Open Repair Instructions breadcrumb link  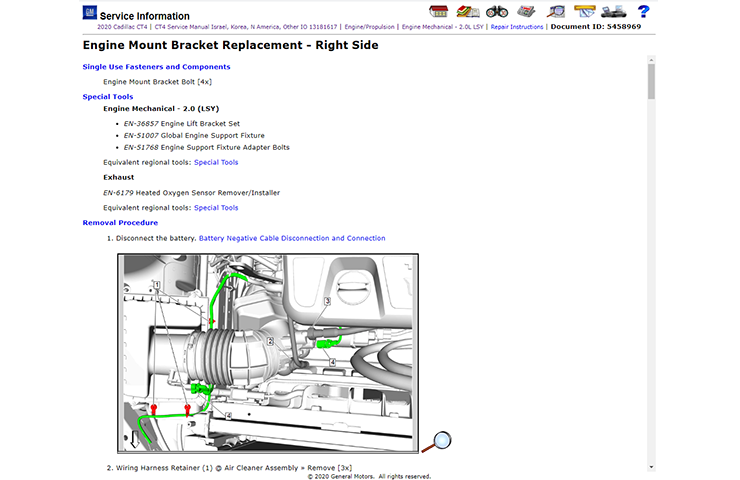[517, 27]
